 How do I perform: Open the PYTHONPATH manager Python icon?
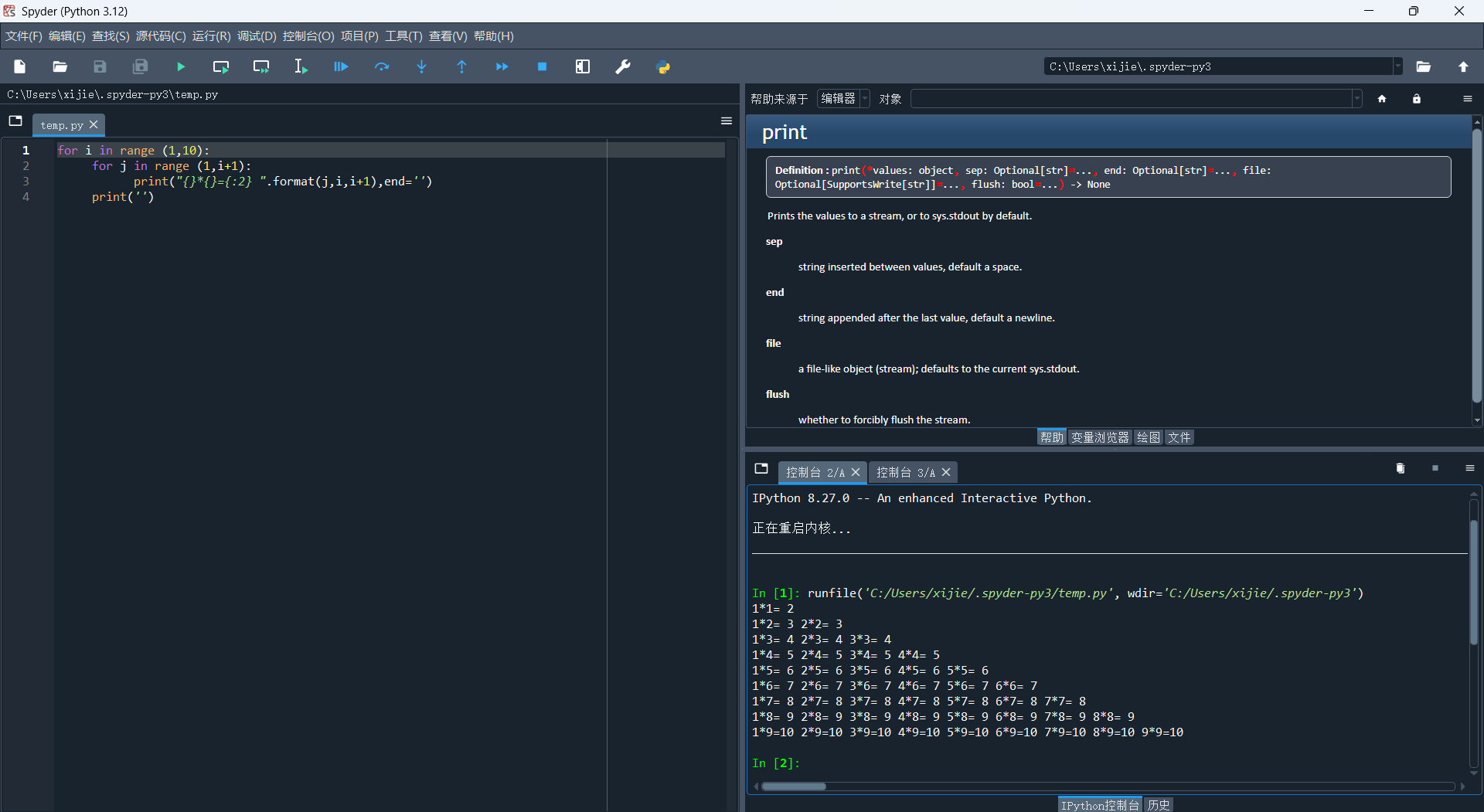[x=663, y=67]
